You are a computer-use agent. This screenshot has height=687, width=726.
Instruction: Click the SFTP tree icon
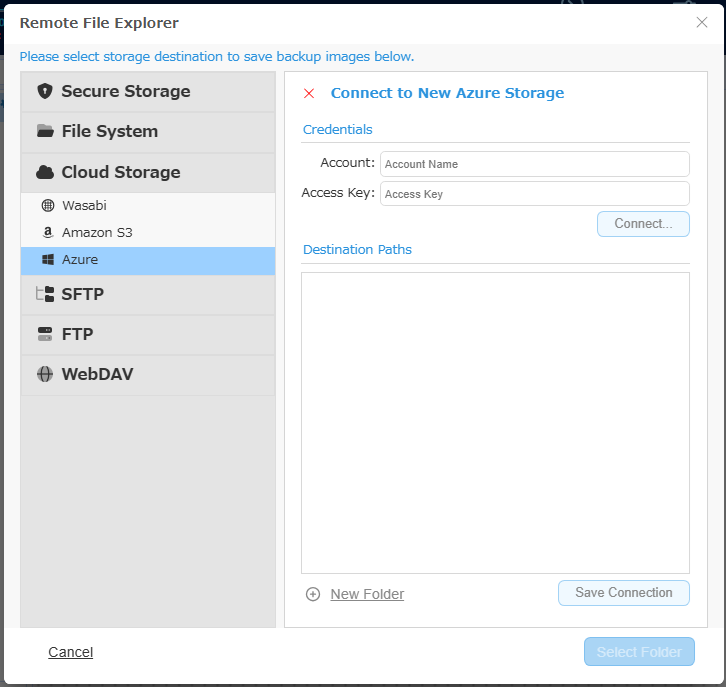pyautogui.click(x=45, y=294)
